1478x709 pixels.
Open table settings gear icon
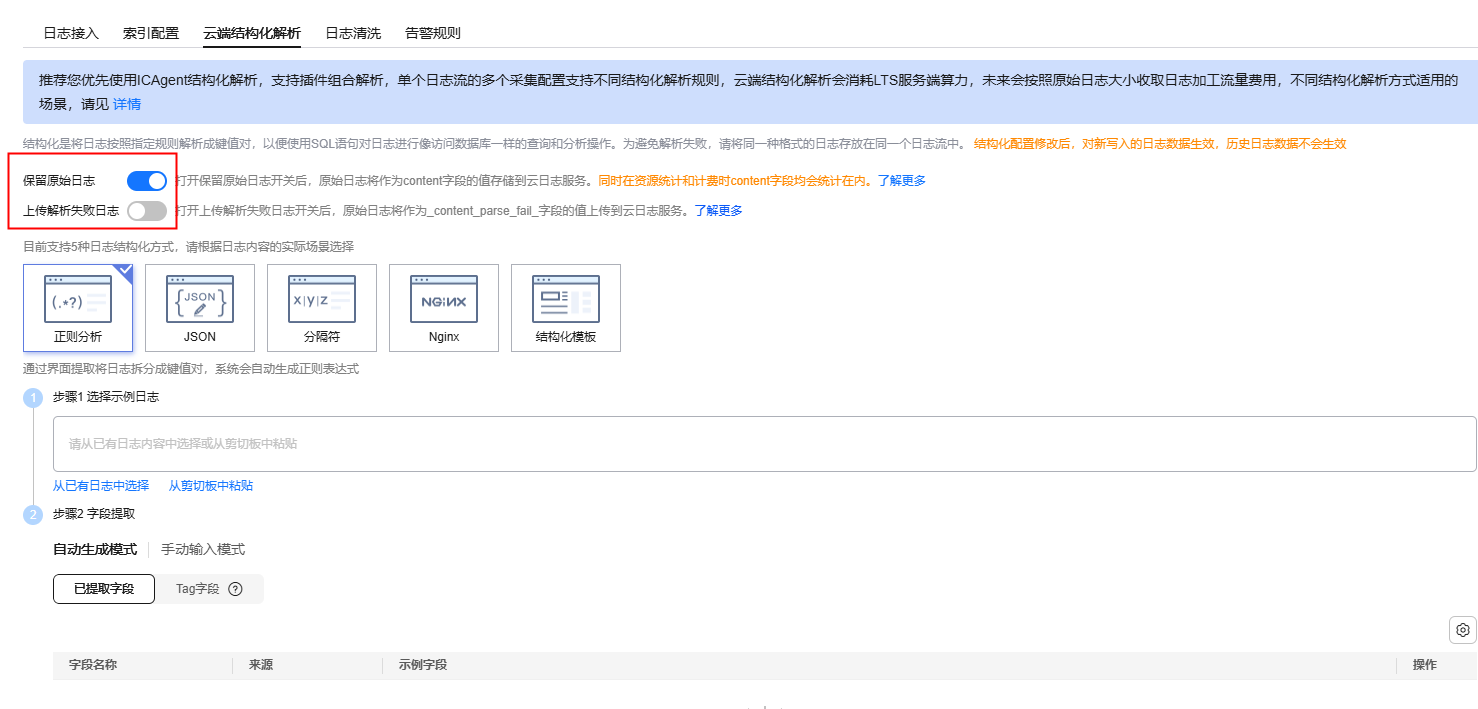tap(1463, 630)
